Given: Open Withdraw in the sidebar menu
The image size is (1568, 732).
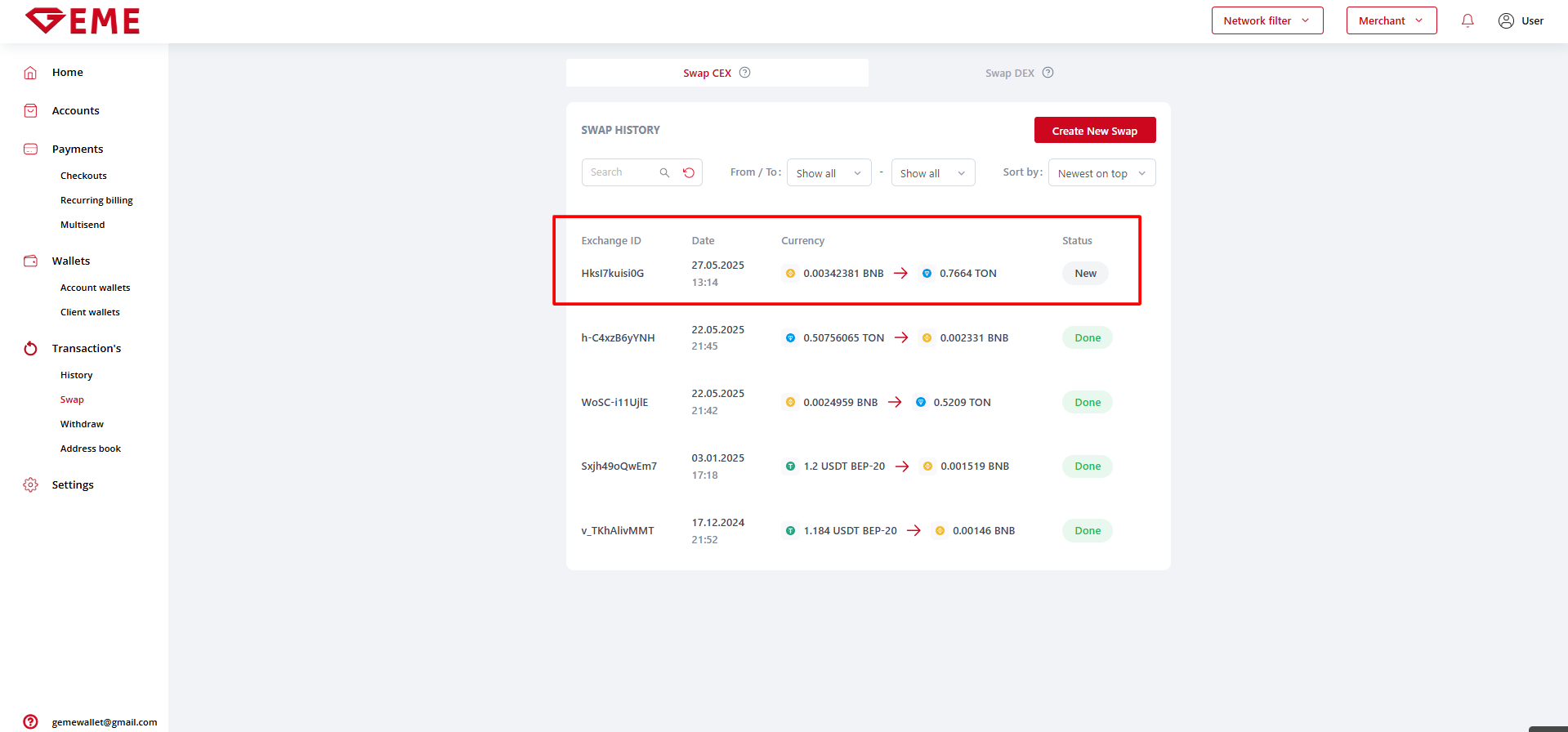Looking at the screenshot, I should [x=82, y=424].
